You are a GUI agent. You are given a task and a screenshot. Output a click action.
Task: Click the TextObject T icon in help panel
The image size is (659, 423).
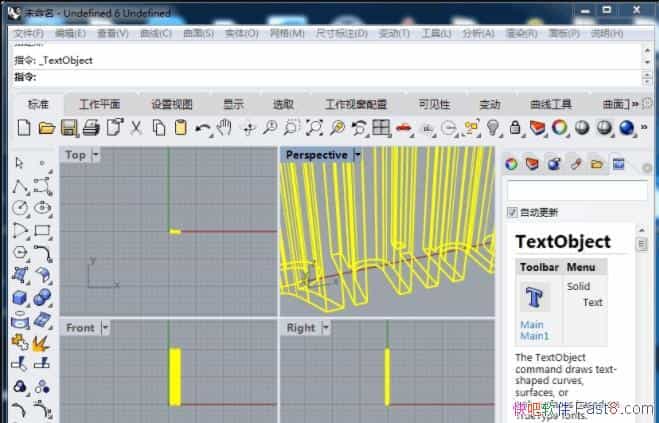pos(535,297)
